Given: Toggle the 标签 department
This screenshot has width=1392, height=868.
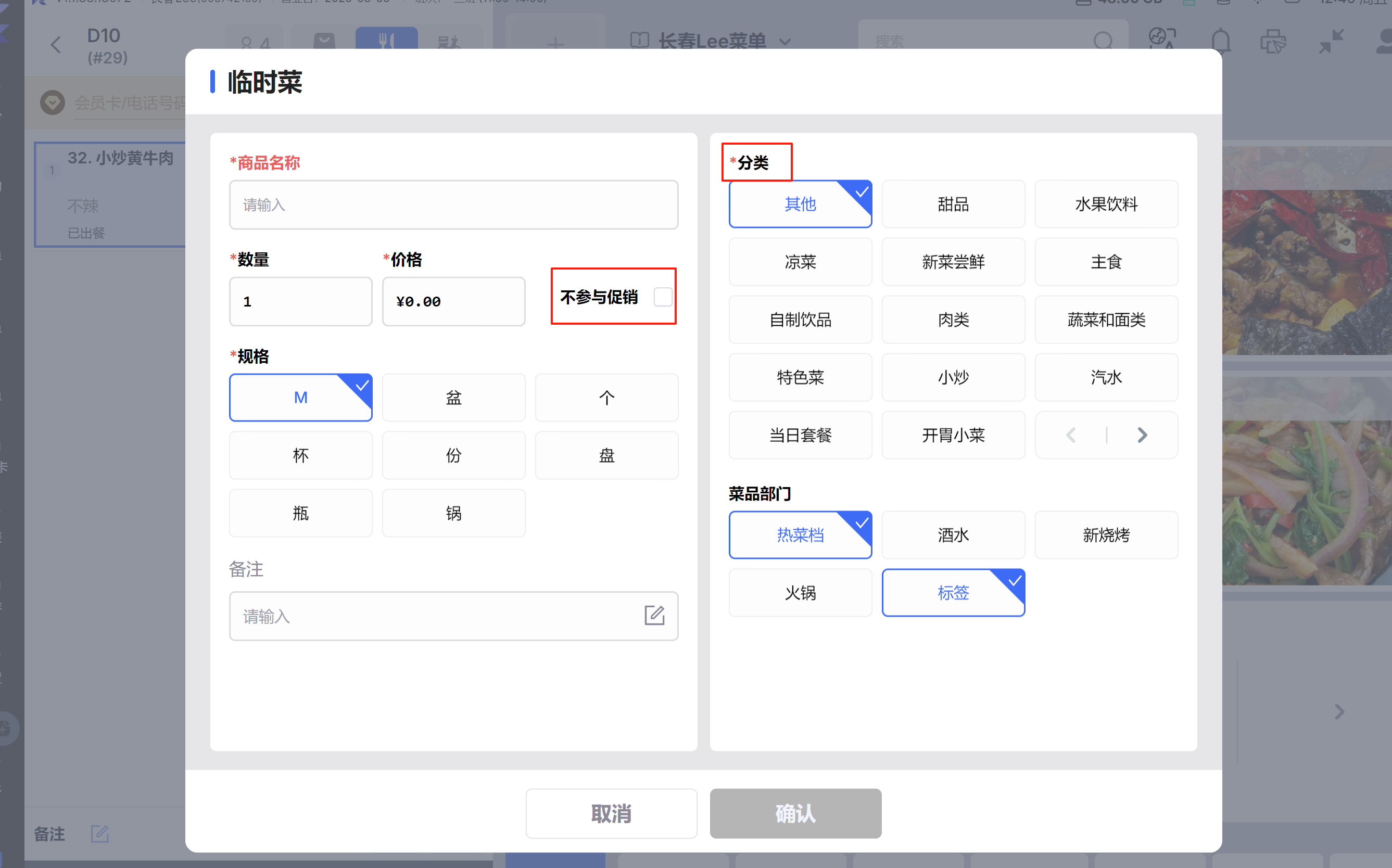Looking at the screenshot, I should click(953, 592).
